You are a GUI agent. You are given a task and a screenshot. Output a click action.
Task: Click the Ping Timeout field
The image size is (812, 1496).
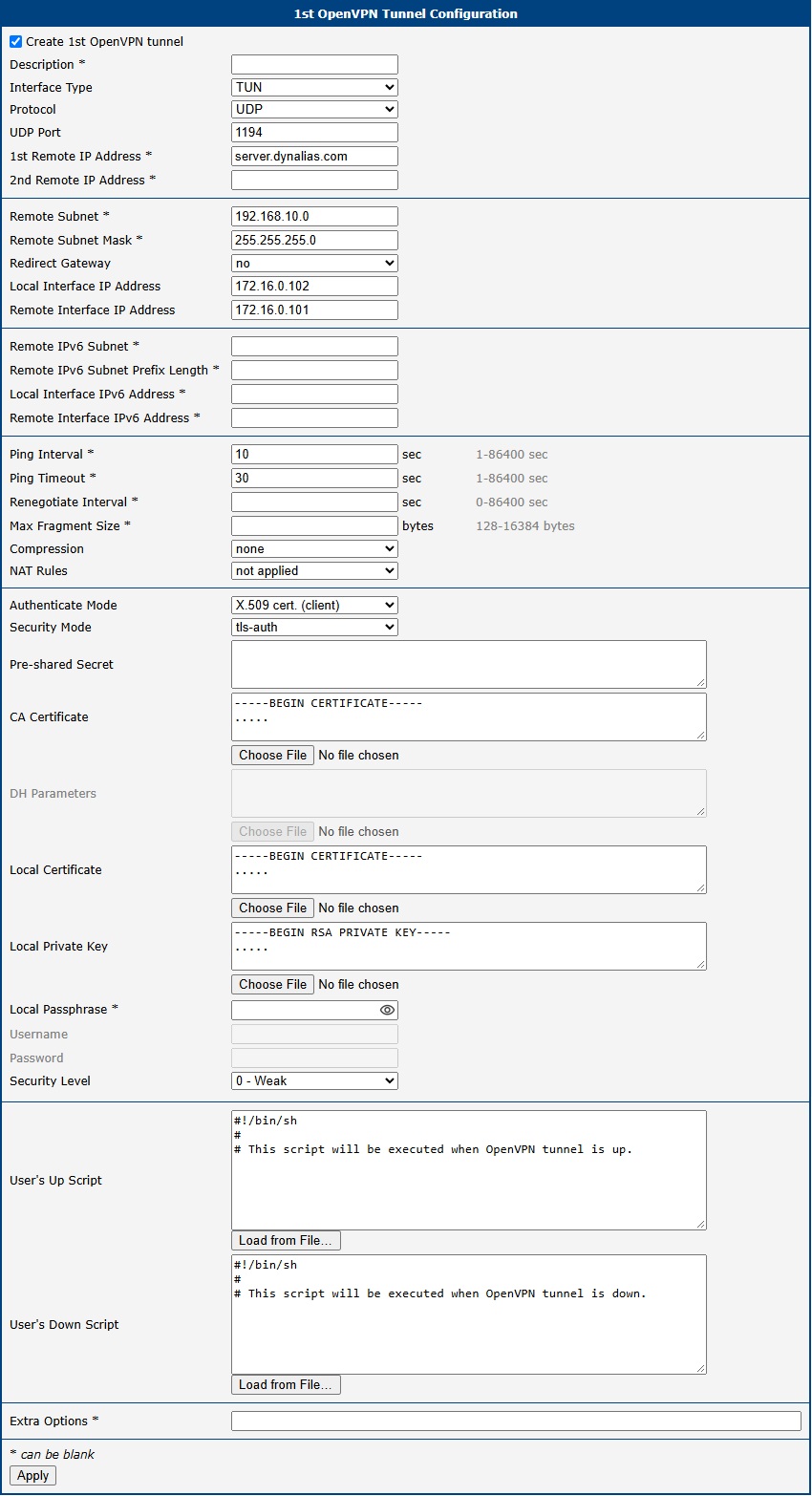314,478
